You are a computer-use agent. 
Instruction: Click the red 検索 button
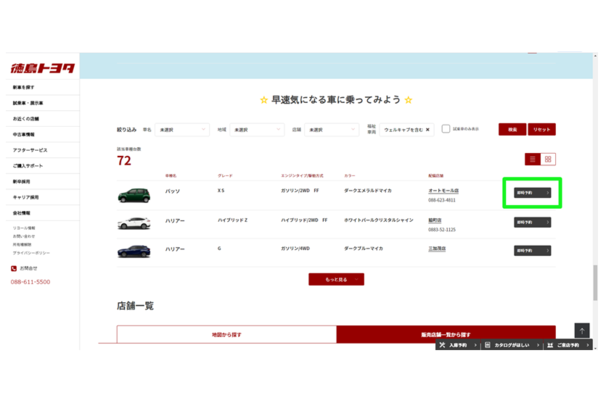pyautogui.click(x=512, y=129)
